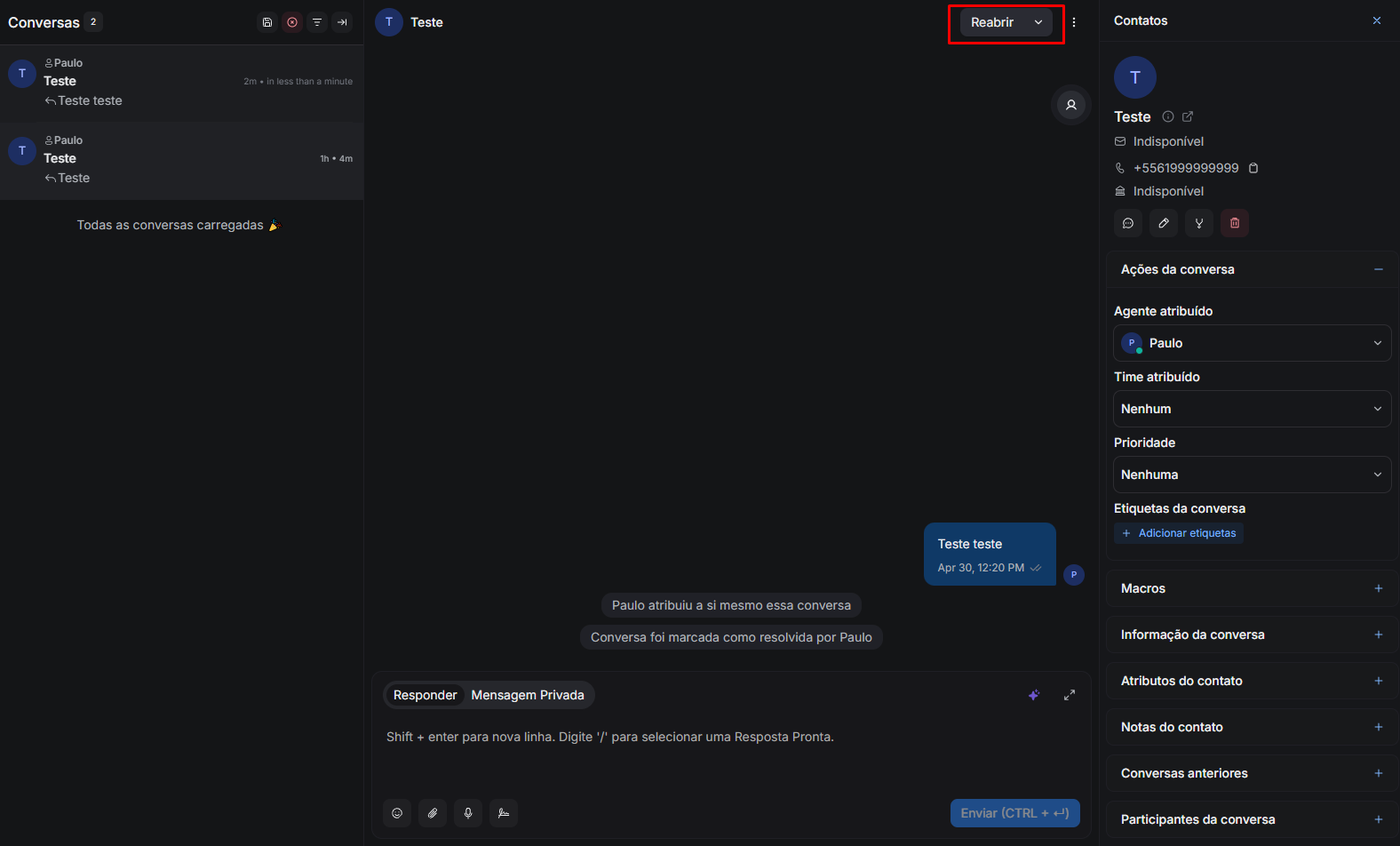Screen dimensions: 1400x846
Task: Click the Reabrir button
Action: coord(992,22)
